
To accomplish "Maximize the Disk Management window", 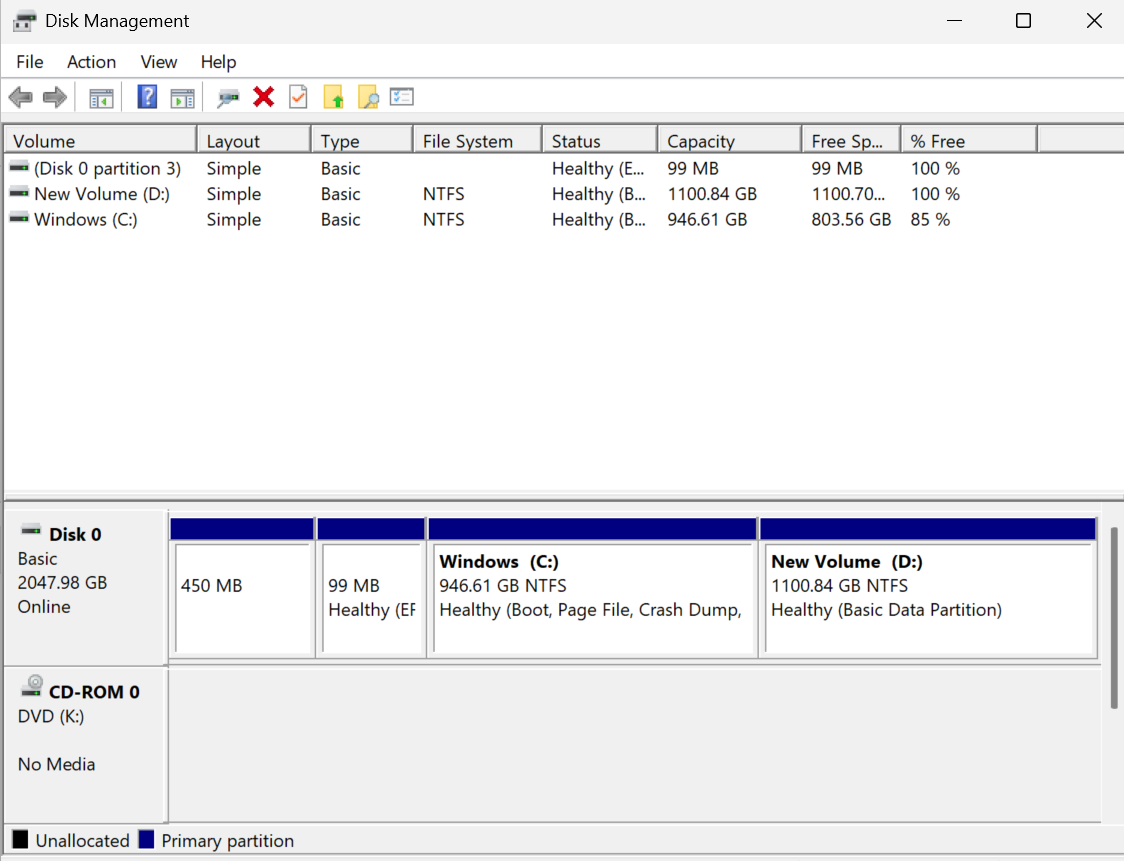I will [1024, 21].
